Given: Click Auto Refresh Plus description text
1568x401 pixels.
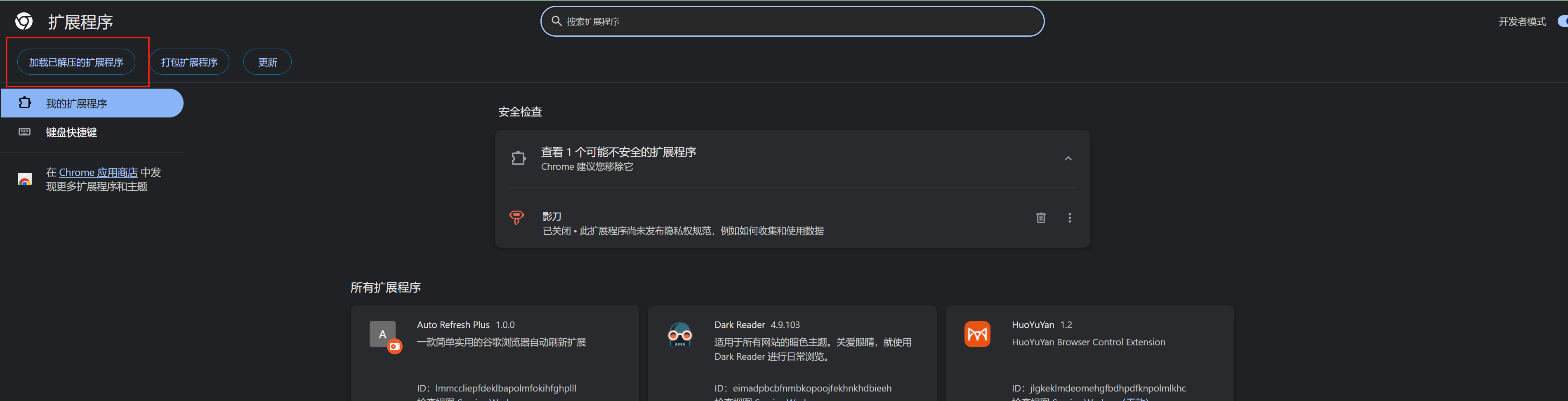Looking at the screenshot, I should coord(501,342).
